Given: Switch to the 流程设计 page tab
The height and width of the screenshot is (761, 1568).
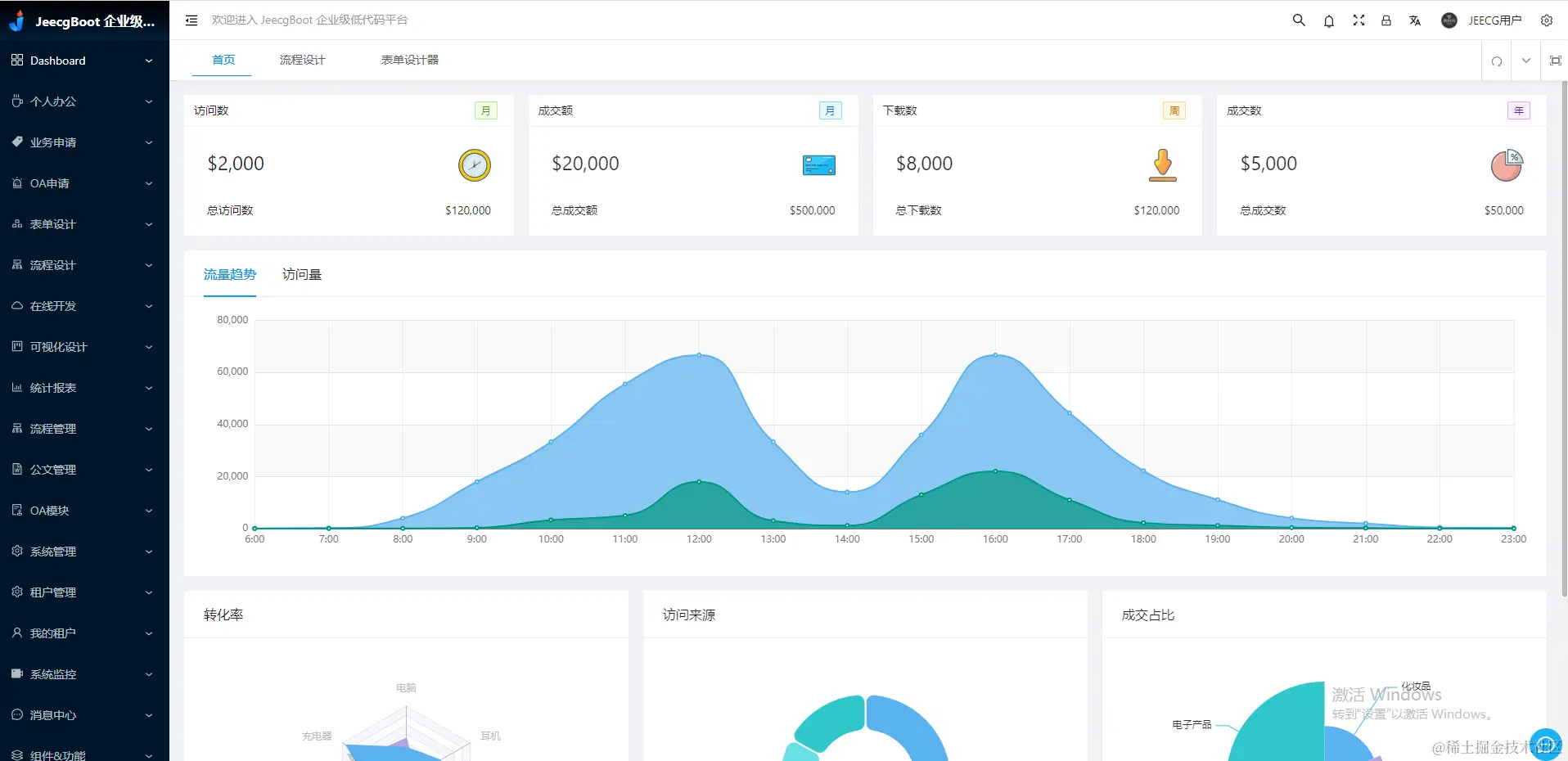Looking at the screenshot, I should pyautogui.click(x=302, y=60).
